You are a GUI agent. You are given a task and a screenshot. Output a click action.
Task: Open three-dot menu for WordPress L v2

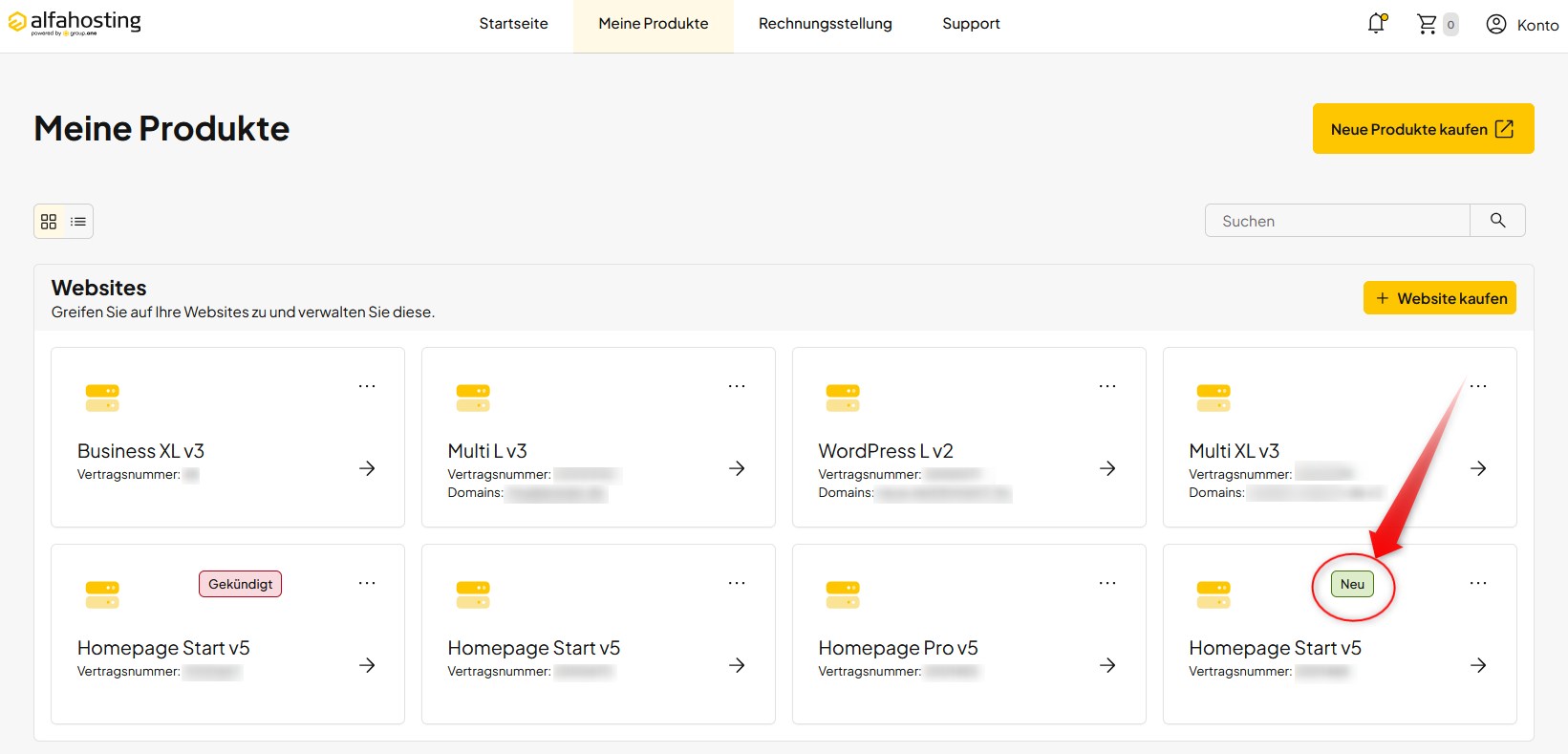(x=1107, y=386)
